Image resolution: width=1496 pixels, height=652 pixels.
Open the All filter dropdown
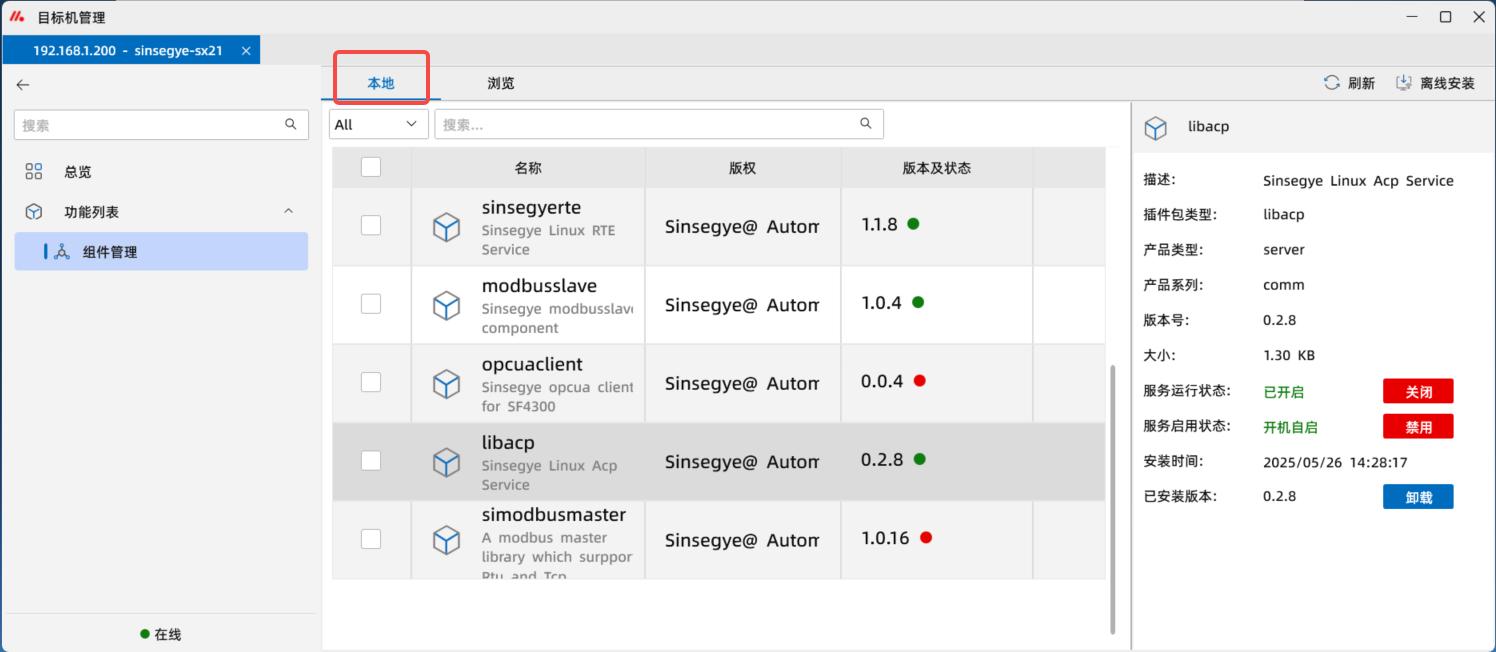point(378,124)
